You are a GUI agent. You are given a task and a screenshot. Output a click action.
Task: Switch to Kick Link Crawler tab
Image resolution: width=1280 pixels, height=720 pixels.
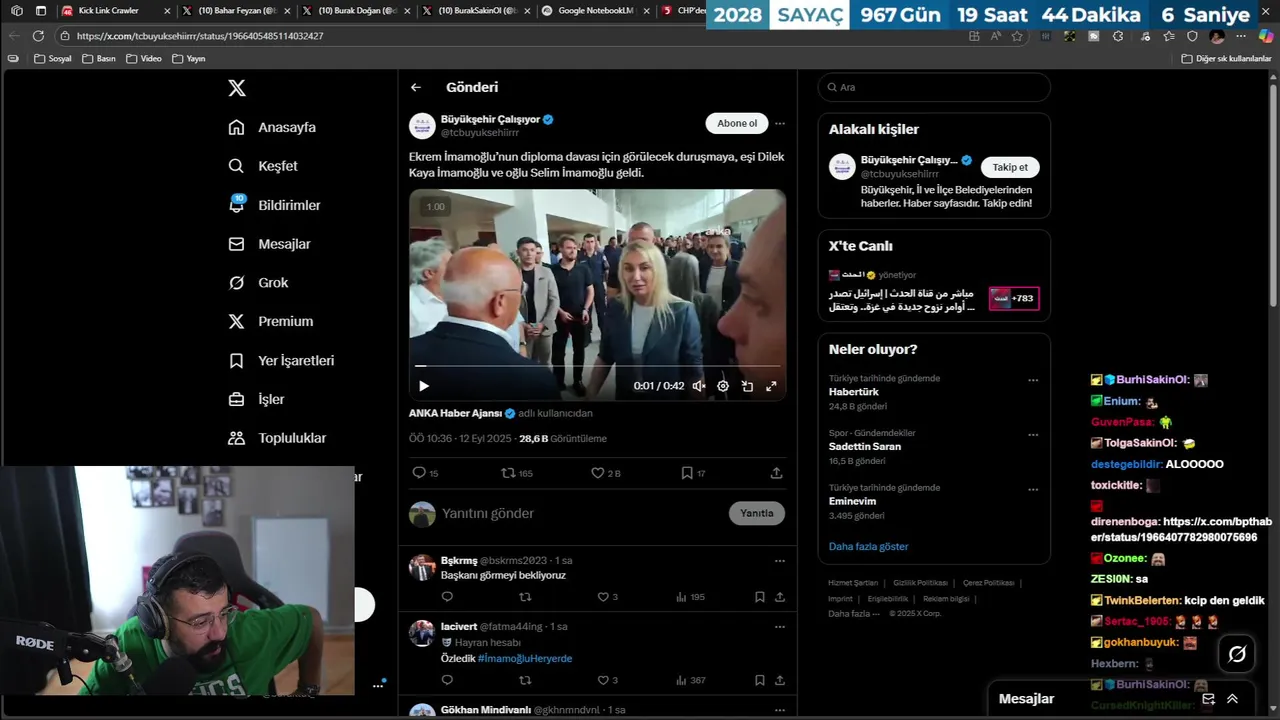114,11
